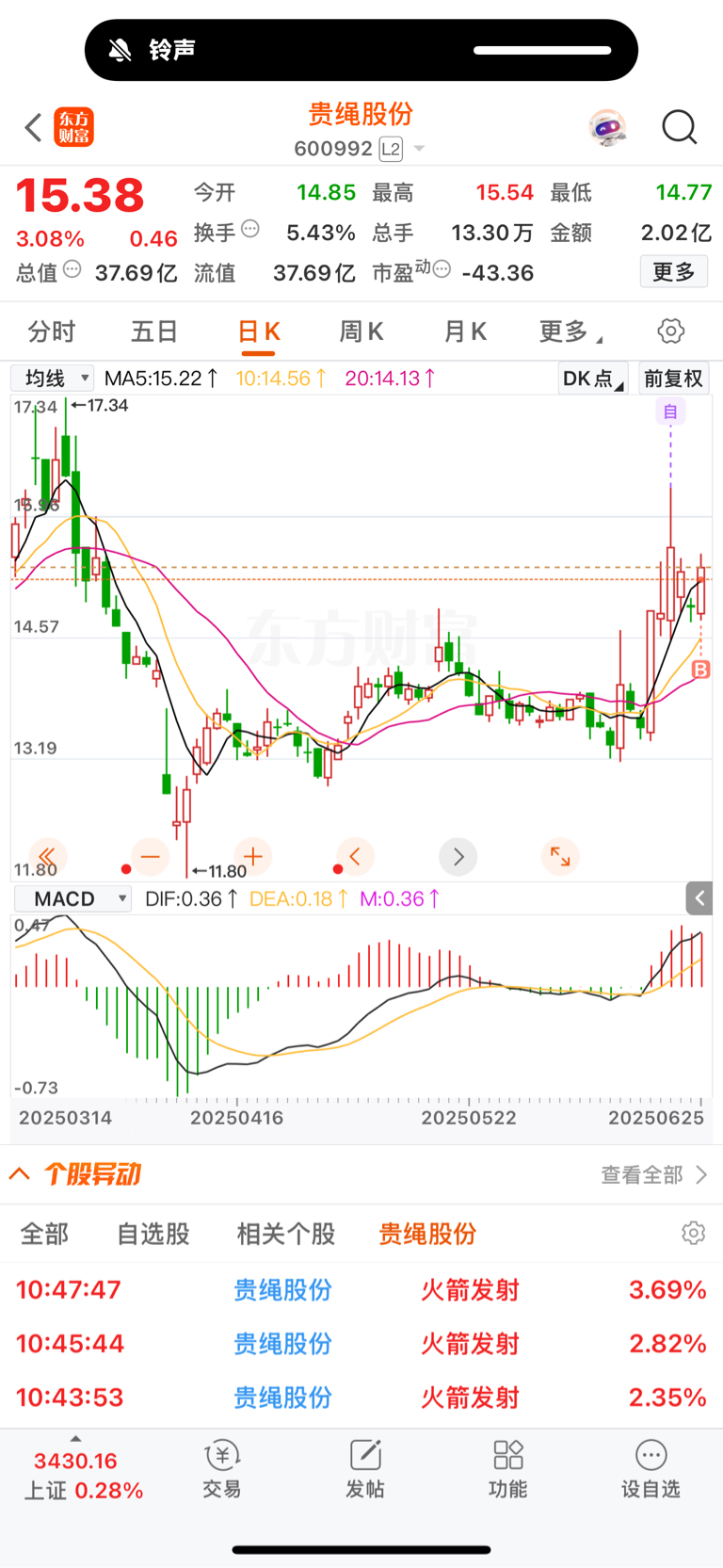This screenshot has width=723, height=1568.
Task: Switch to 月K chart tab
Action: (465, 331)
